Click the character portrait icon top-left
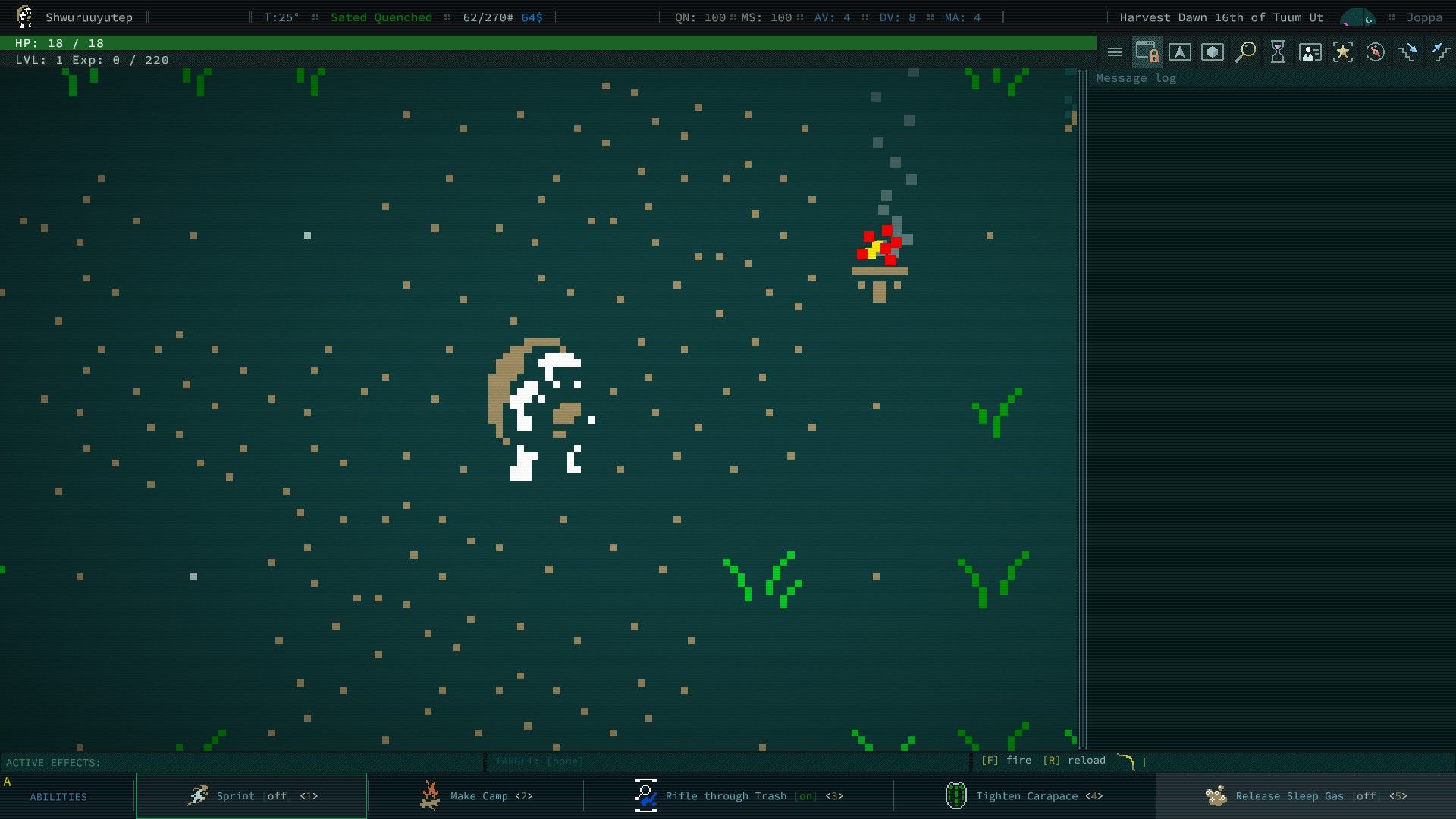Viewport: 1456px width, 819px height. pos(24,17)
